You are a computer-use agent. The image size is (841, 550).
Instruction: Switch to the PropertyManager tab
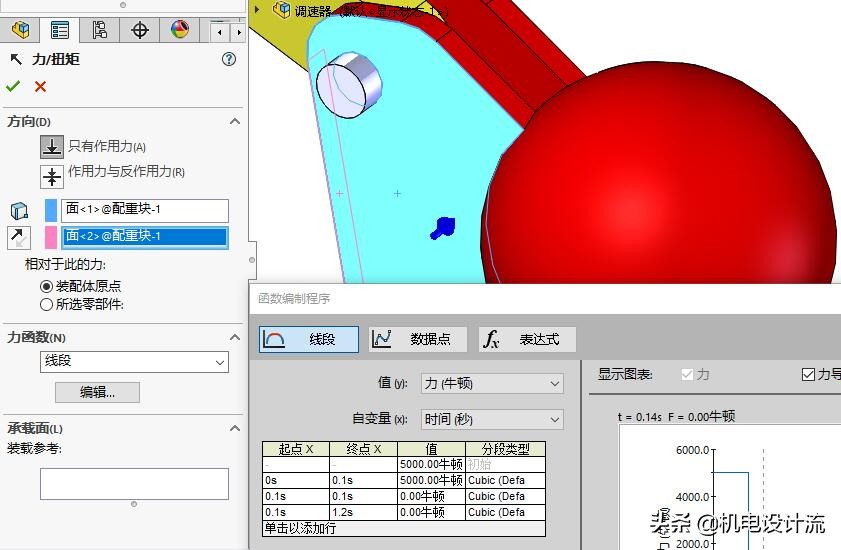click(60, 30)
